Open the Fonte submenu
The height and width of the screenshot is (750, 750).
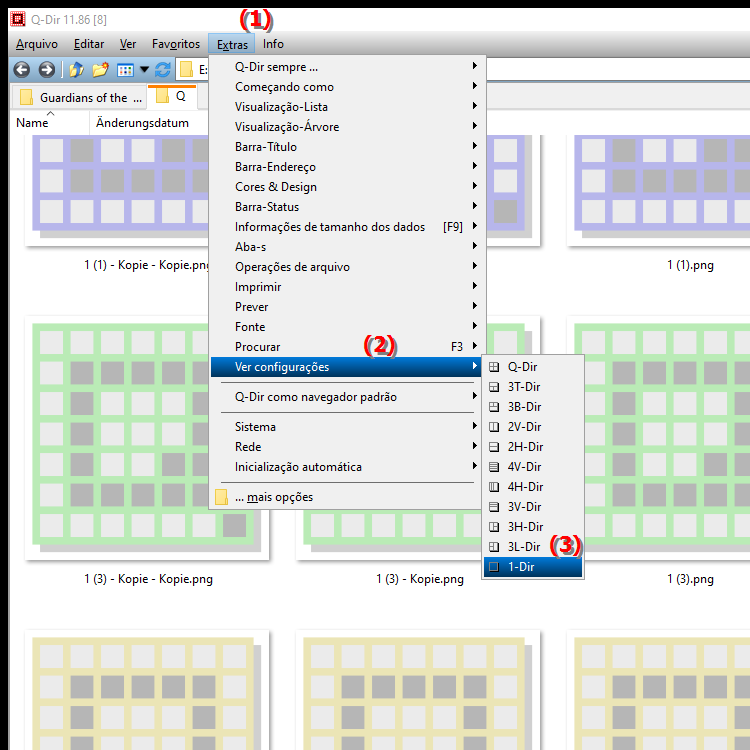pyautogui.click(x=347, y=327)
